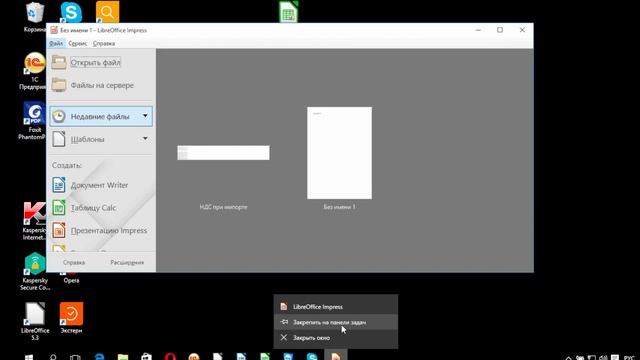Open File Explorer from taskbar
Screen dimensions: 640x360
click(123, 357)
